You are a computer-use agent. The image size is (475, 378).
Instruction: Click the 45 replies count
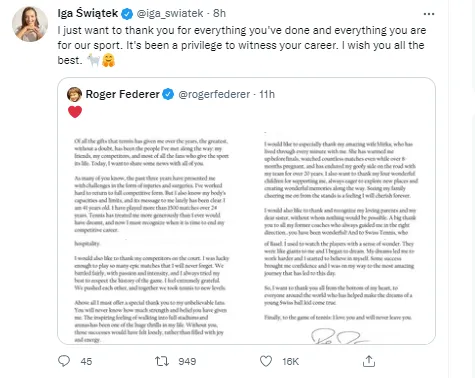click(x=86, y=361)
